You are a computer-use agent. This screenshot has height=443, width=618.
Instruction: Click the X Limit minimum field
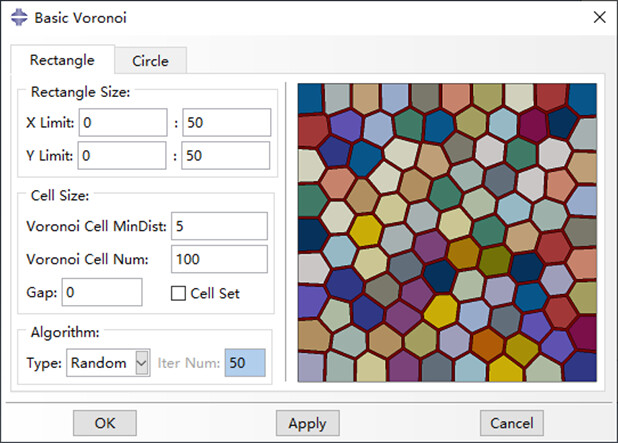coord(122,123)
